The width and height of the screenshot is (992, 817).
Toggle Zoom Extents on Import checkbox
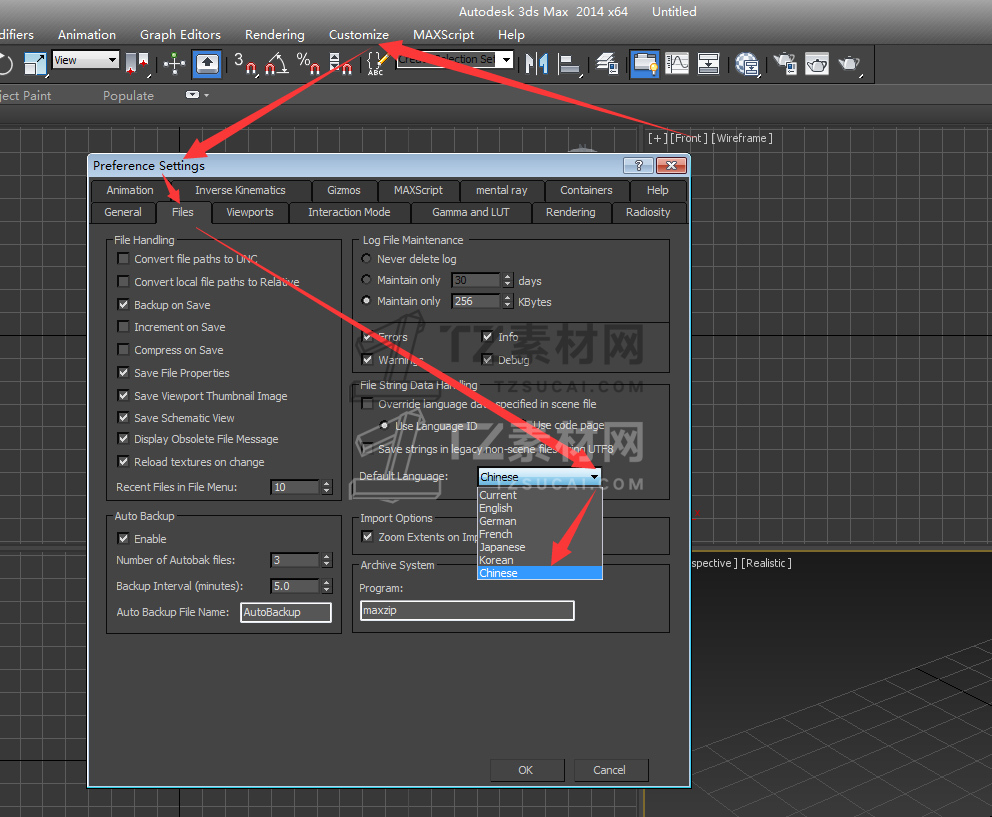[367, 536]
